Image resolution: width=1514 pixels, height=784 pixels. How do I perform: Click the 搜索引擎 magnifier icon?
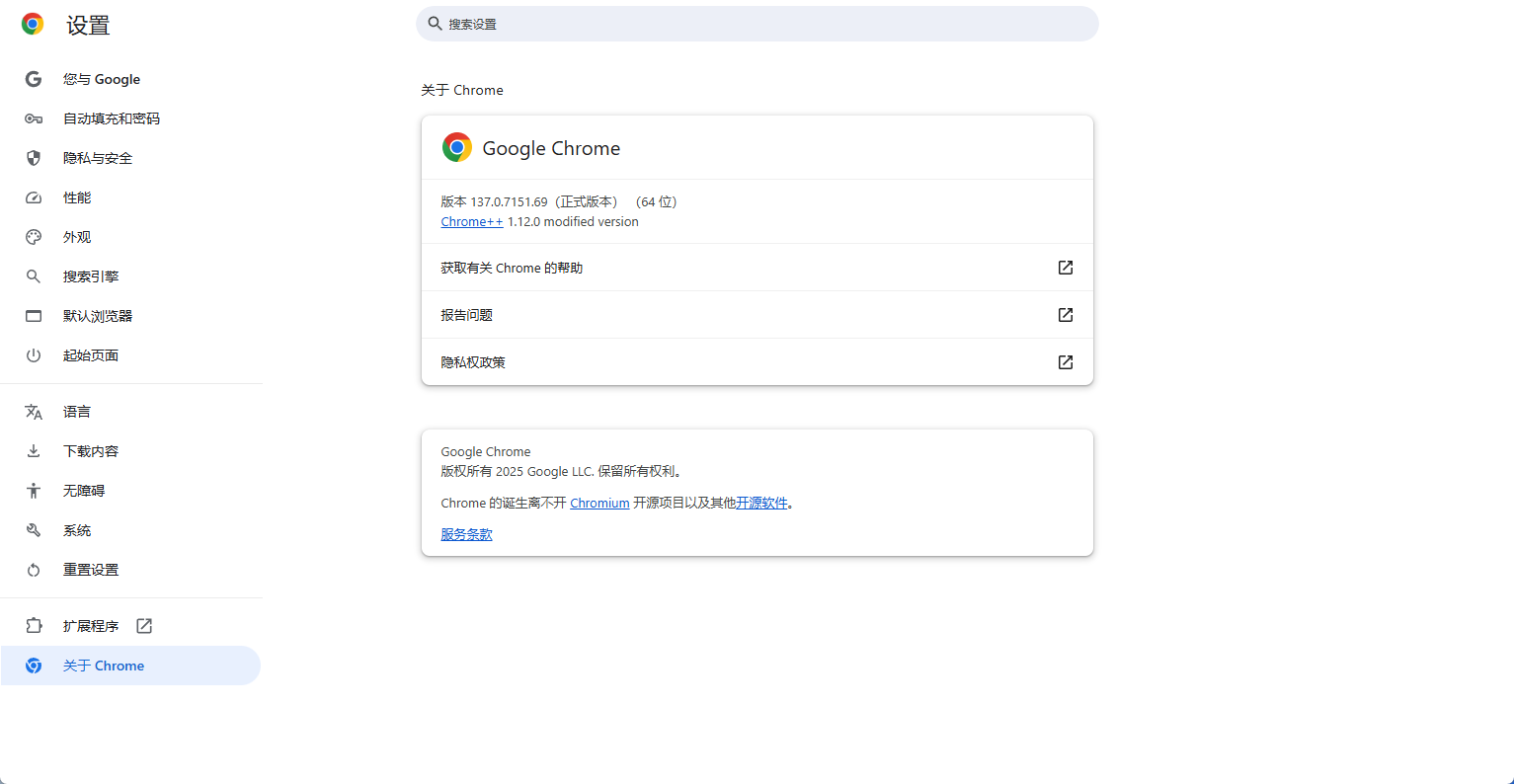pyautogui.click(x=33, y=276)
